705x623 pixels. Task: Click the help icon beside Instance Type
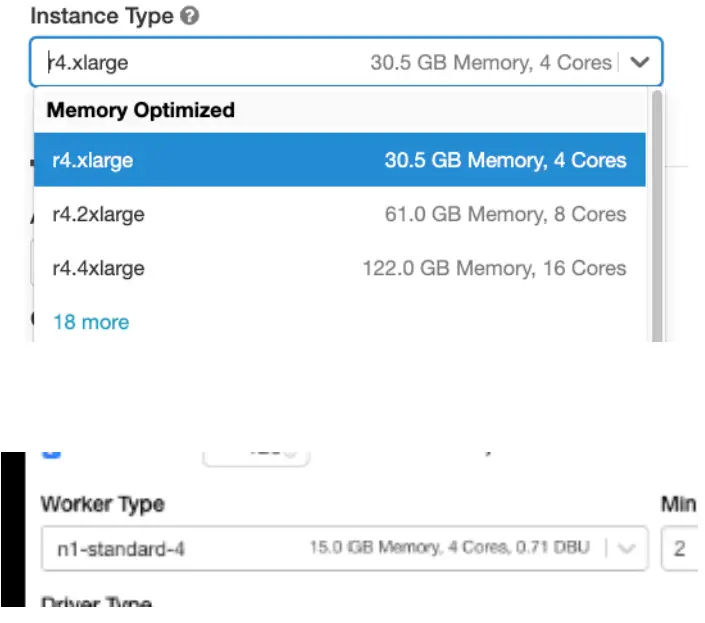pyautogui.click(x=191, y=18)
